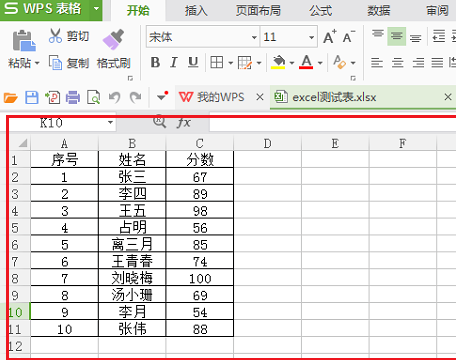Open the 数据 ribbon tab
456x360 pixels.
379,11
